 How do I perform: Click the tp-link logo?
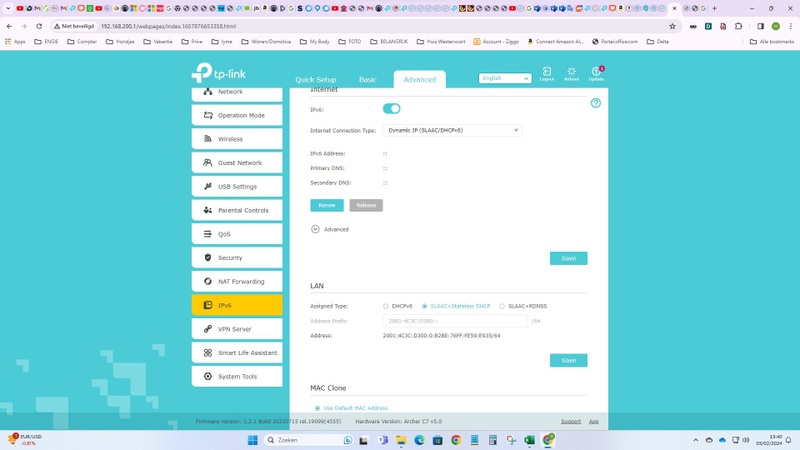coord(219,73)
